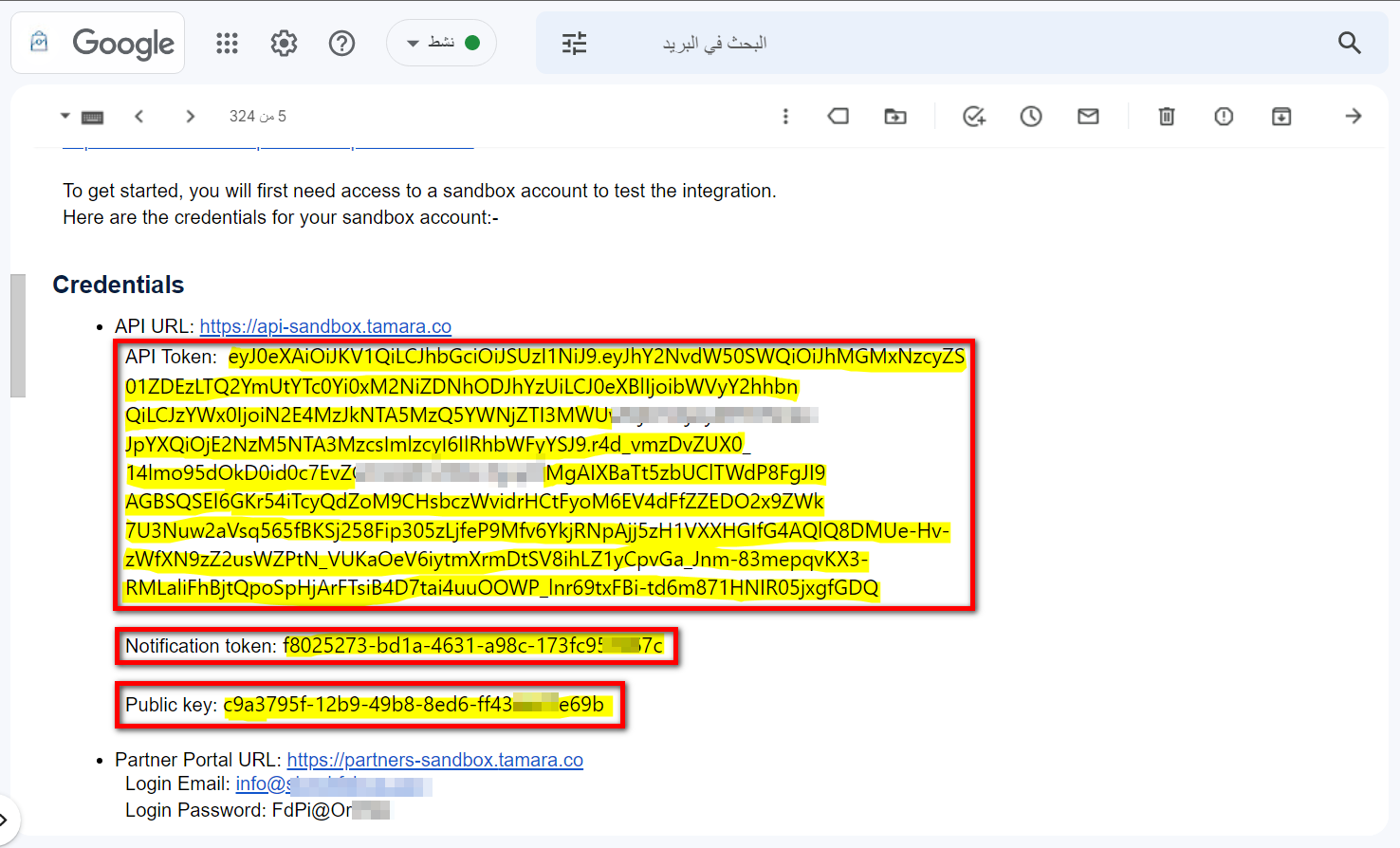
Task: Click the public key value starting c9a3795f
Action: click(414, 705)
